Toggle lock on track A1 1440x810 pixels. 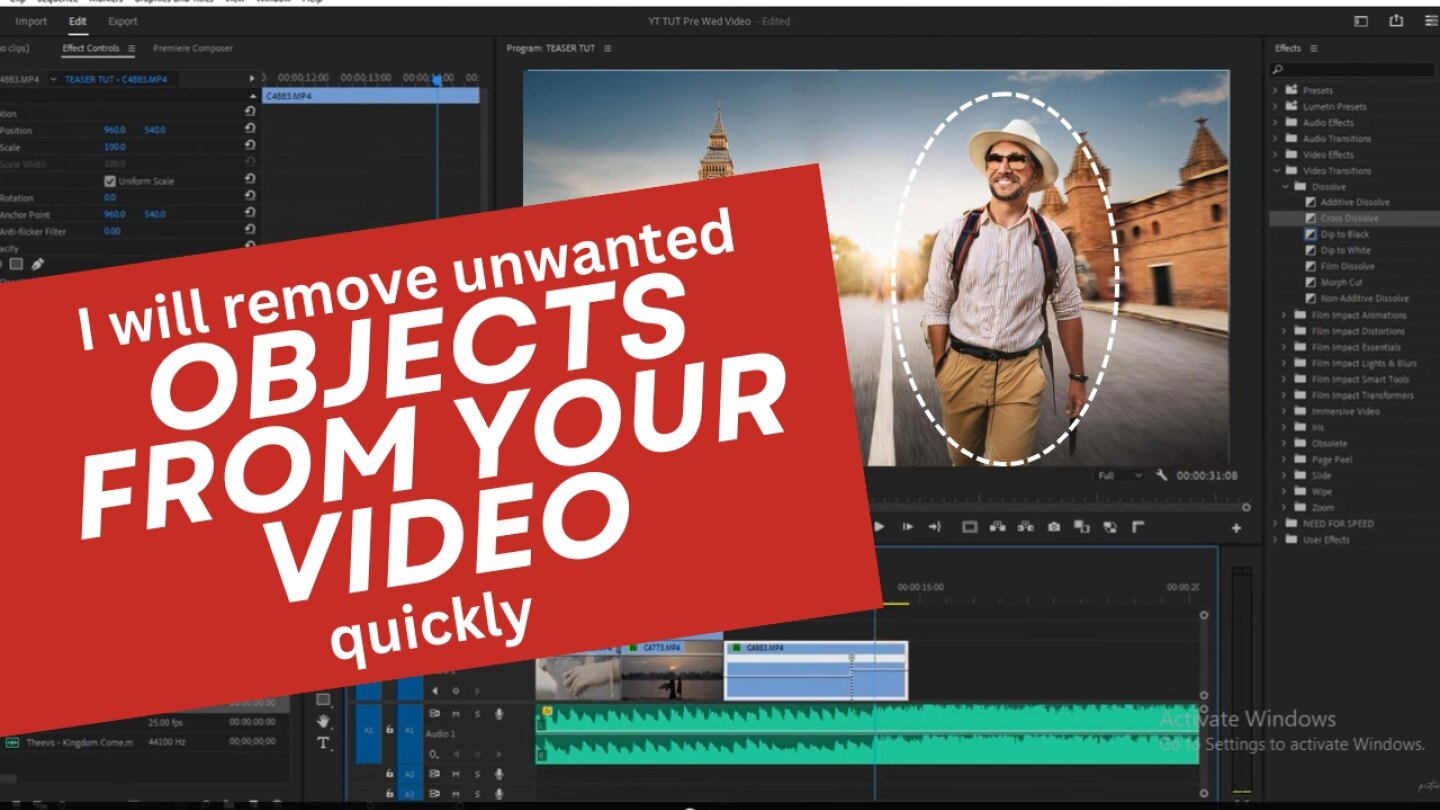click(389, 730)
